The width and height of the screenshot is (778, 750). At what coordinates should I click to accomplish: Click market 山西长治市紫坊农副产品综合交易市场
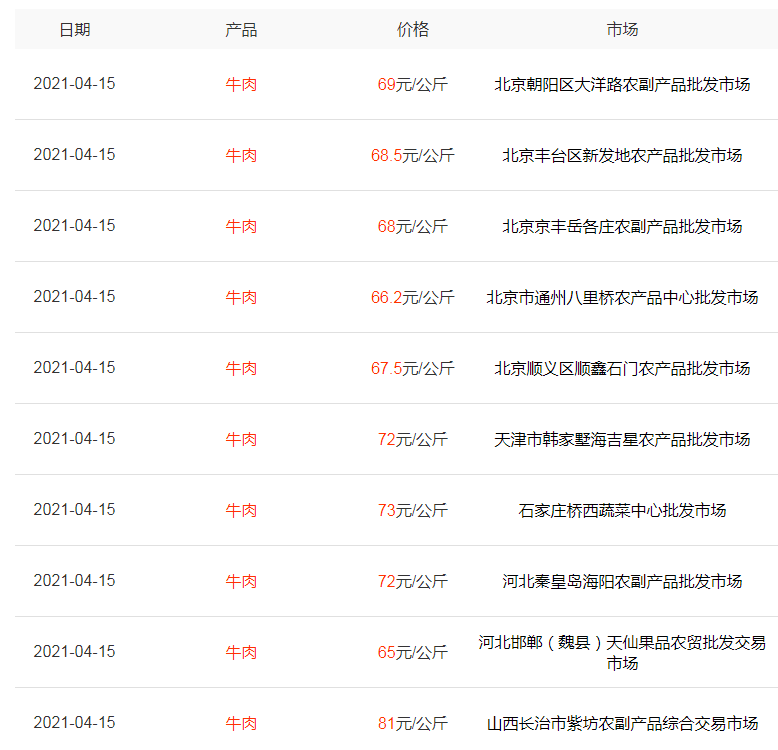(x=622, y=723)
